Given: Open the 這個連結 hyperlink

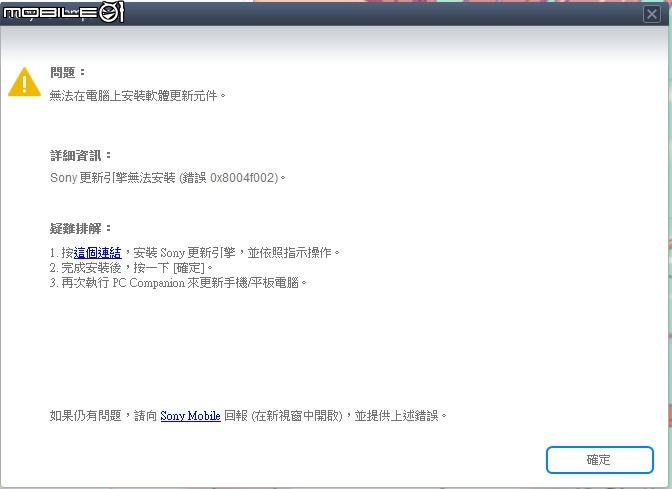Looking at the screenshot, I should pos(98,253).
